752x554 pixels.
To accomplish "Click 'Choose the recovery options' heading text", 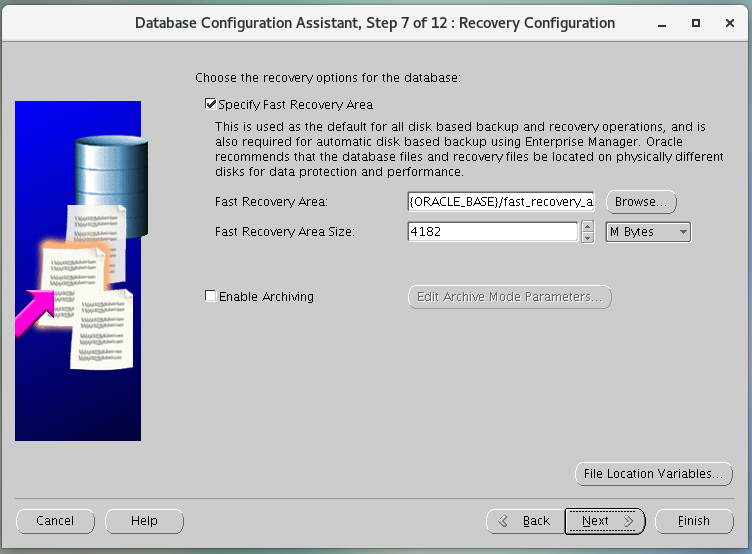I will tap(328, 78).
